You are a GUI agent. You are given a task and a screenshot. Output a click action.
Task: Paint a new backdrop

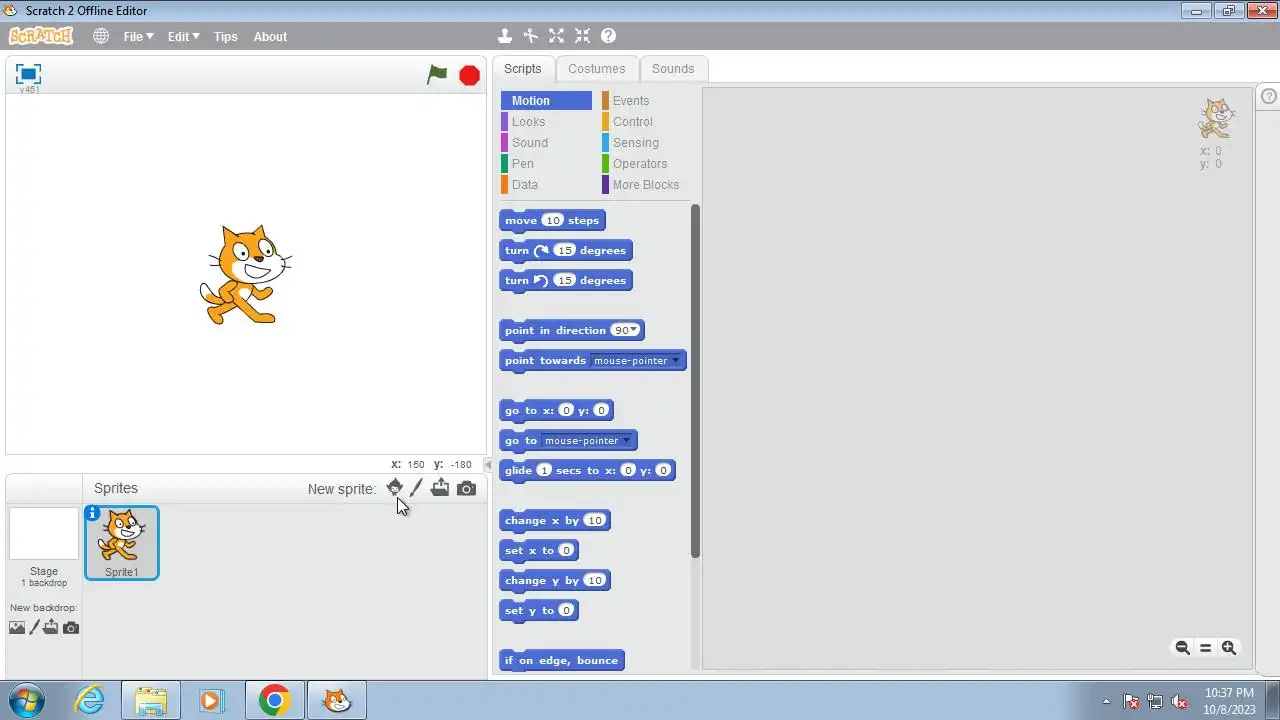34,628
